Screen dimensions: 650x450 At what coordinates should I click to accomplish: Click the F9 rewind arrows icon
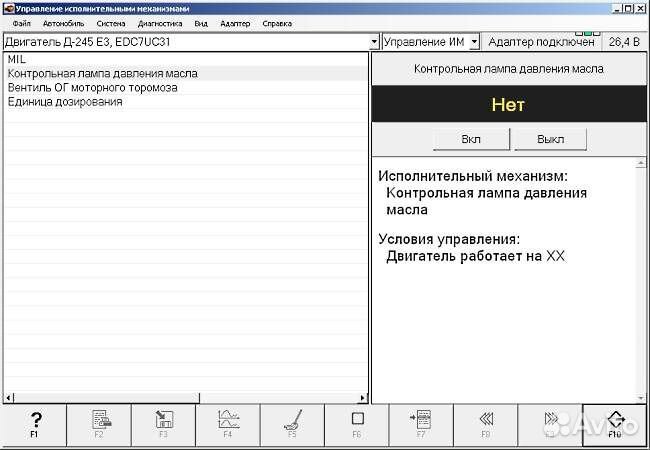tap(486, 422)
